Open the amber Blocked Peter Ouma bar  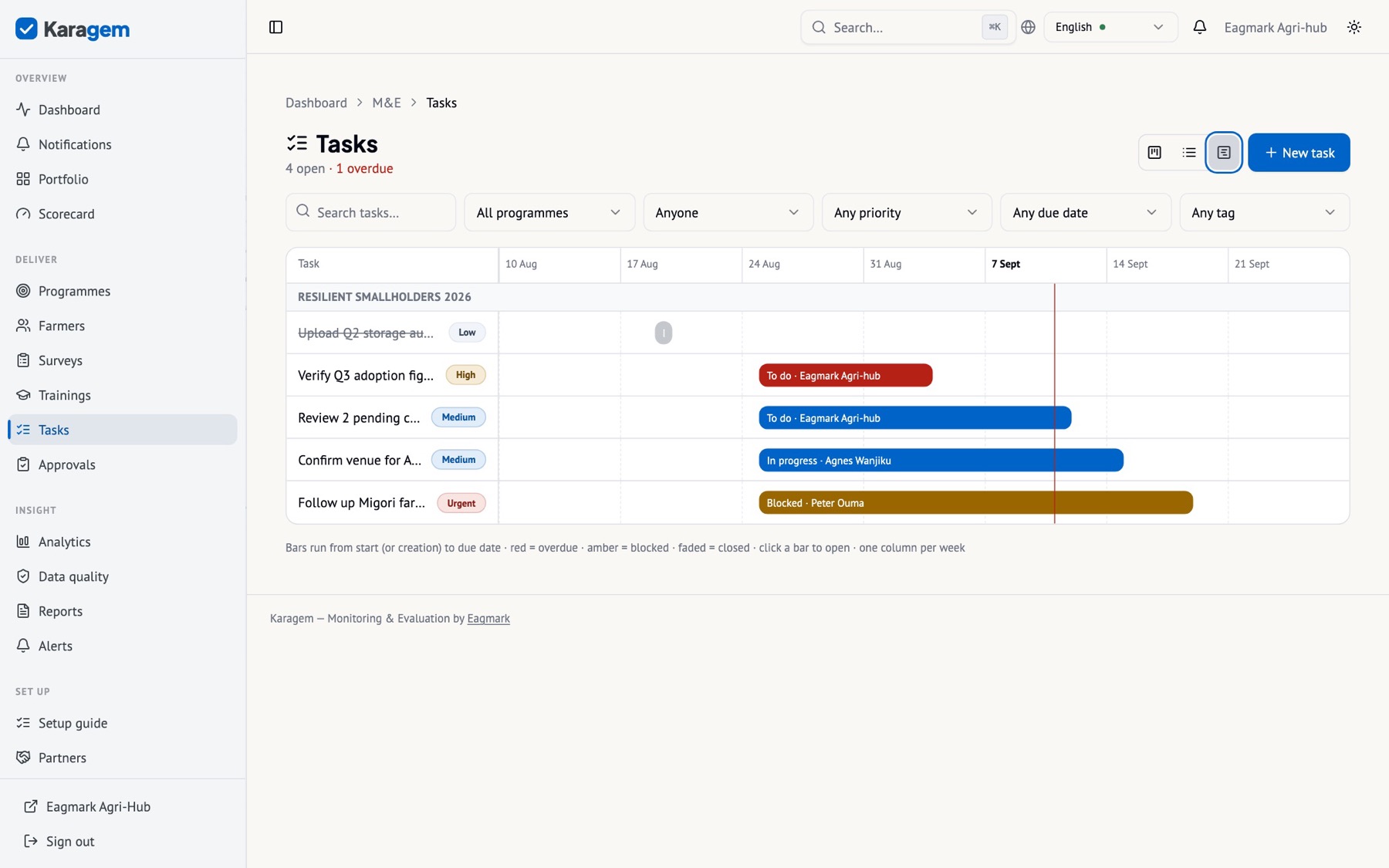point(975,503)
